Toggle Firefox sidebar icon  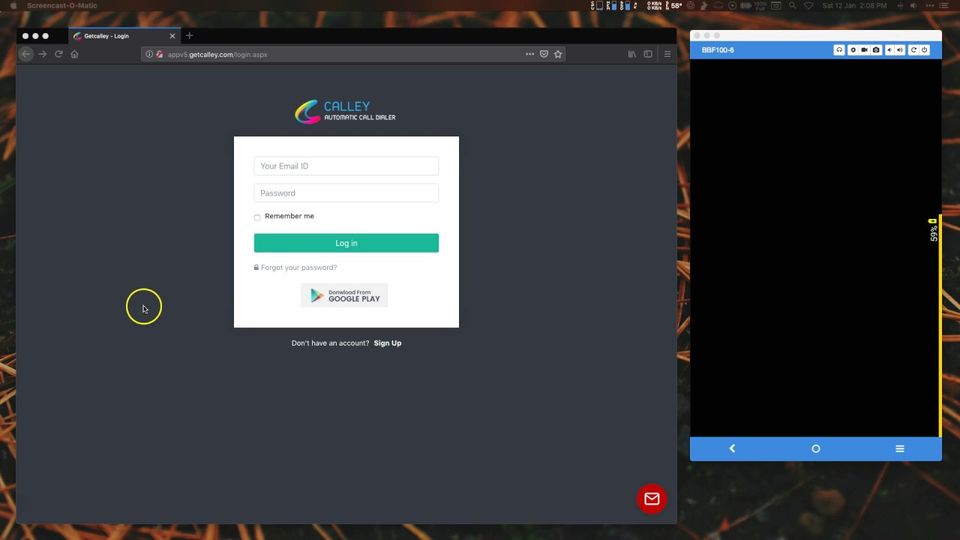[648, 54]
